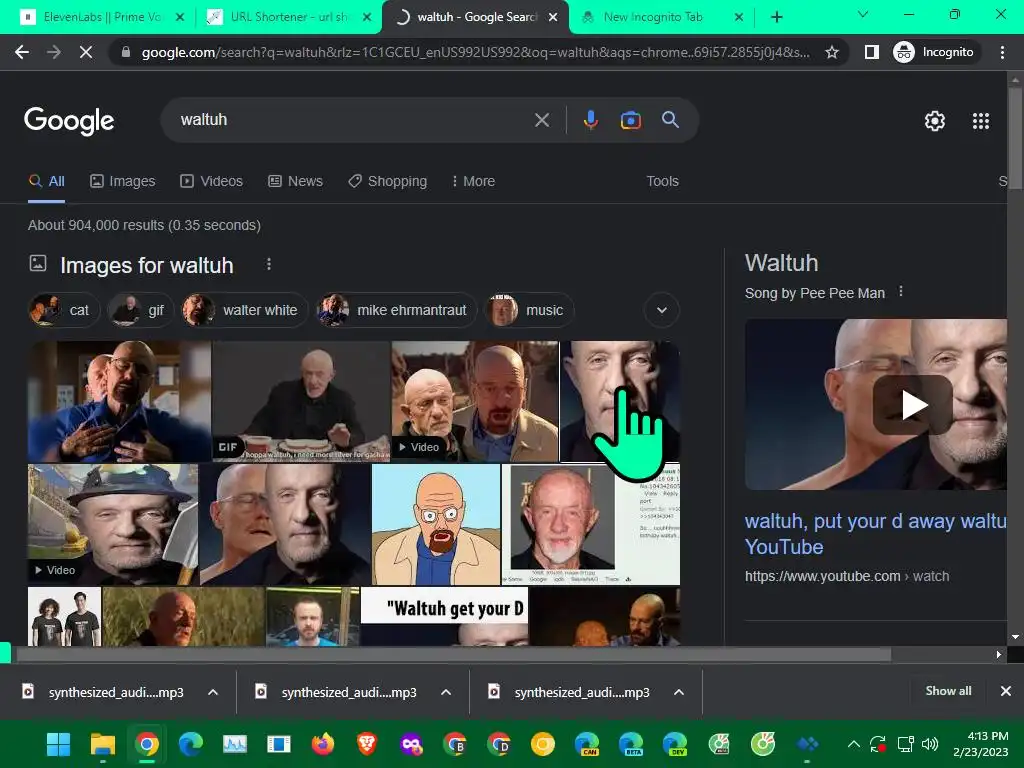Viewport: 1024px width, 768px height.
Task: Switch to the ElevenLabs tab
Action: point(102,17)
